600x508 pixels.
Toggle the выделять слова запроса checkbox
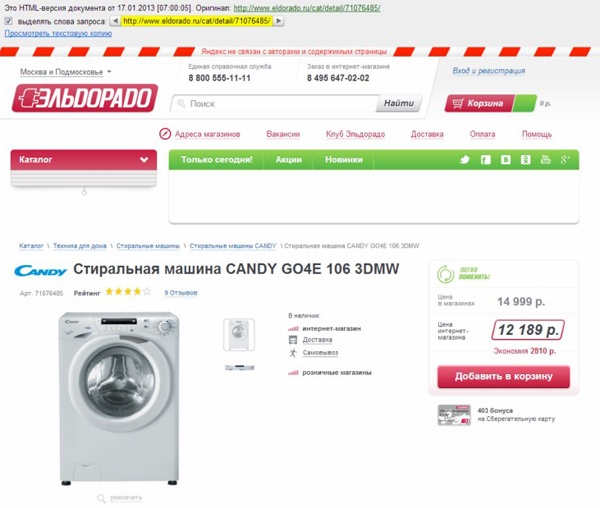[8, 21]
